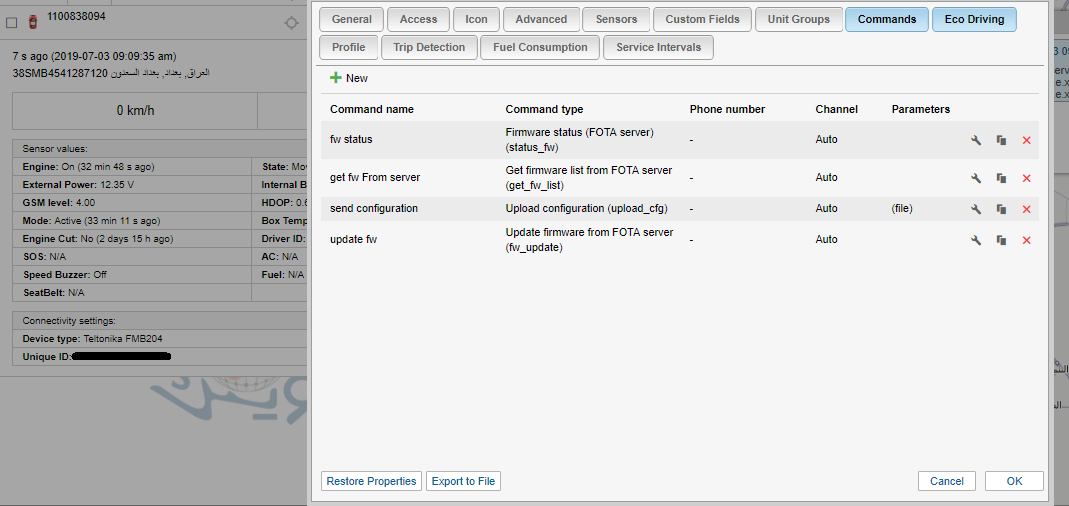This screenshot has height=506, width=1069.
Task: Delete the send configuration command
Action: click(x=1026, y=209)
